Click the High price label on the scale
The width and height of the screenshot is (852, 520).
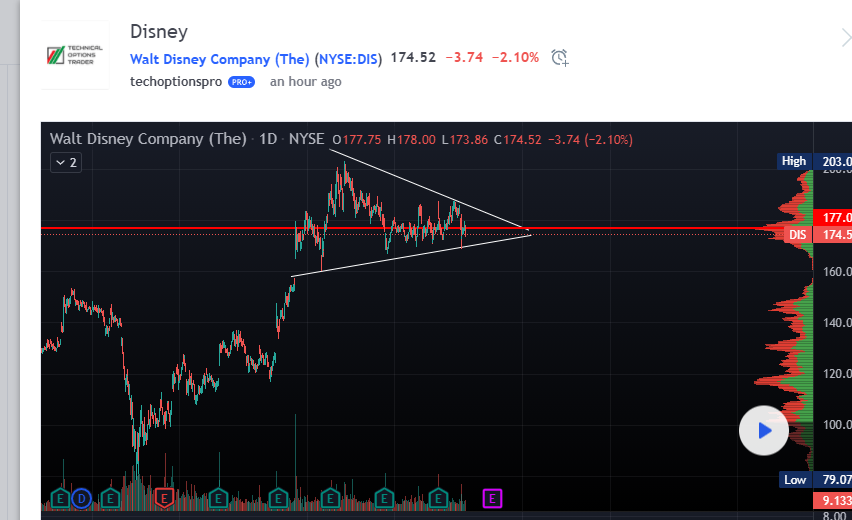click(x=793, y=161)
